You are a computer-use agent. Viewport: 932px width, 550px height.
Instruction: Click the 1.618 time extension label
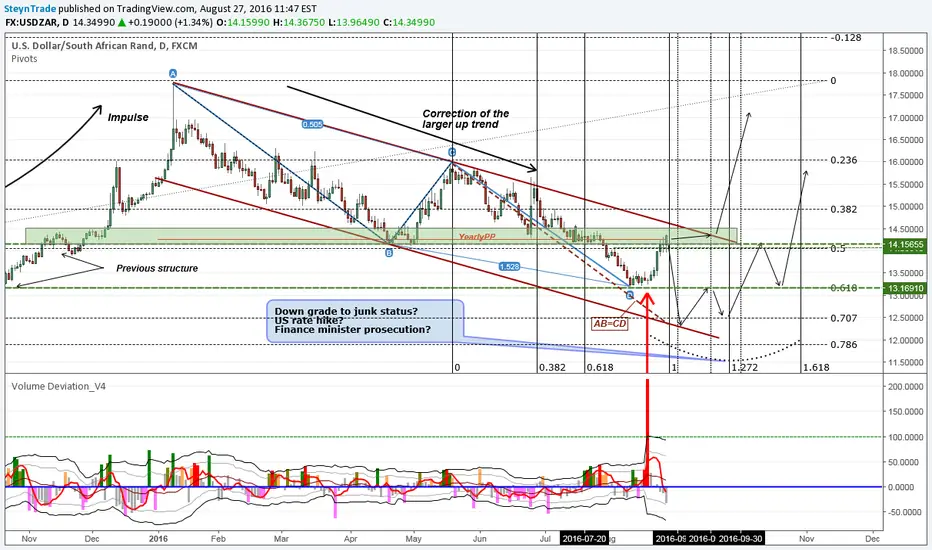pyautogui.click(x=816, y=367)
